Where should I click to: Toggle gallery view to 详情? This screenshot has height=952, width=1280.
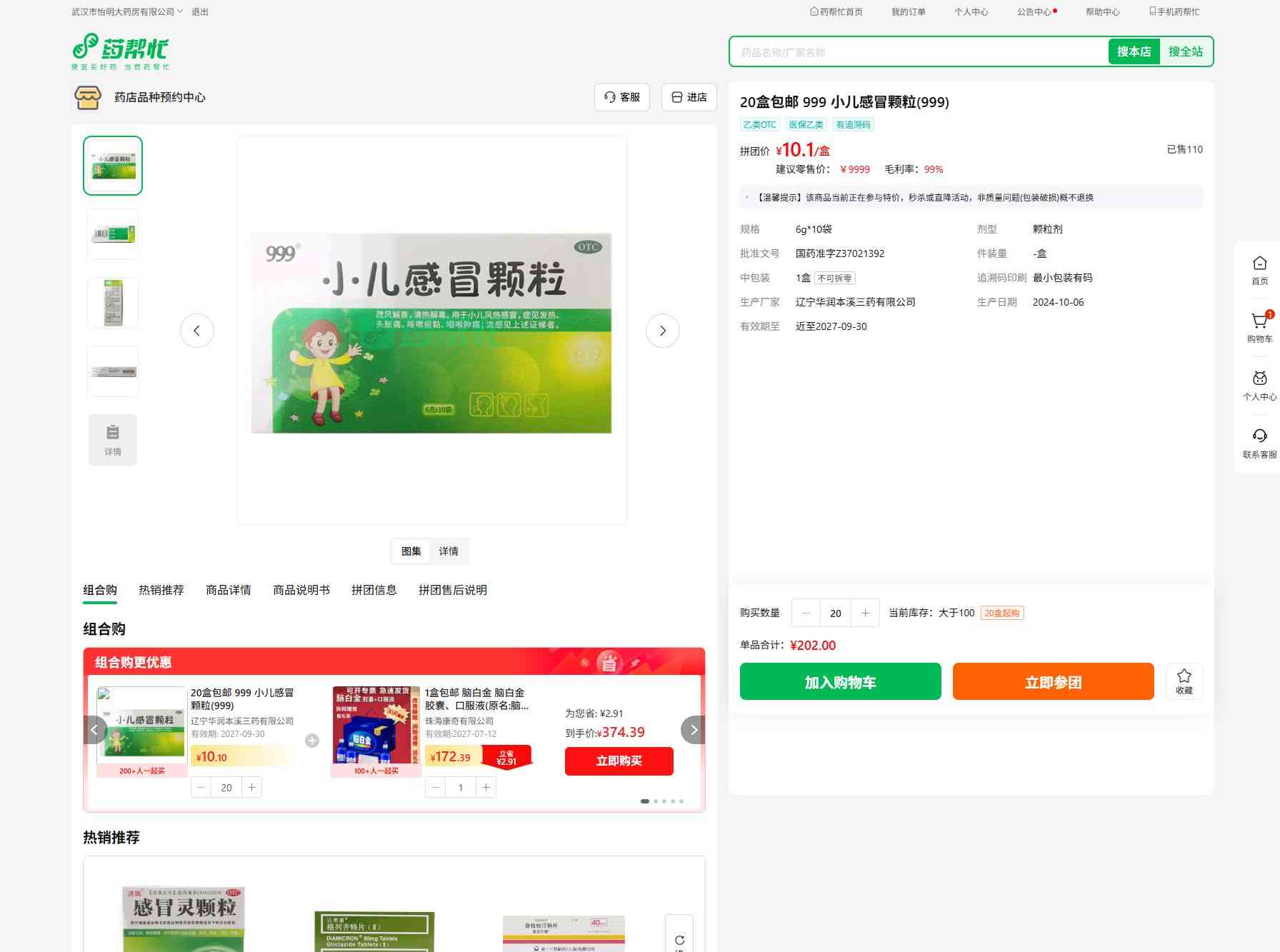click(449, 551)
